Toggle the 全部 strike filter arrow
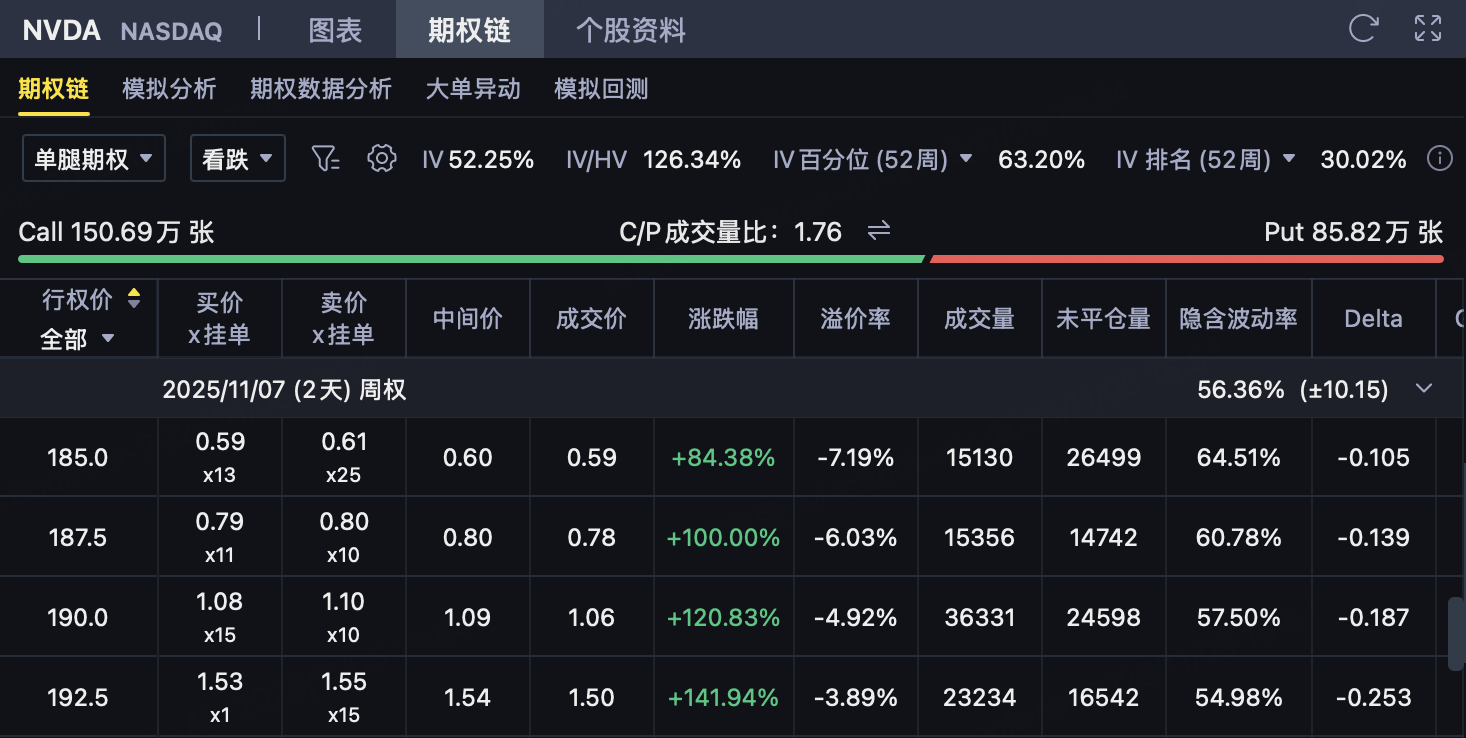This screenshot has width=1466, height=738. [x=108, y=339]
